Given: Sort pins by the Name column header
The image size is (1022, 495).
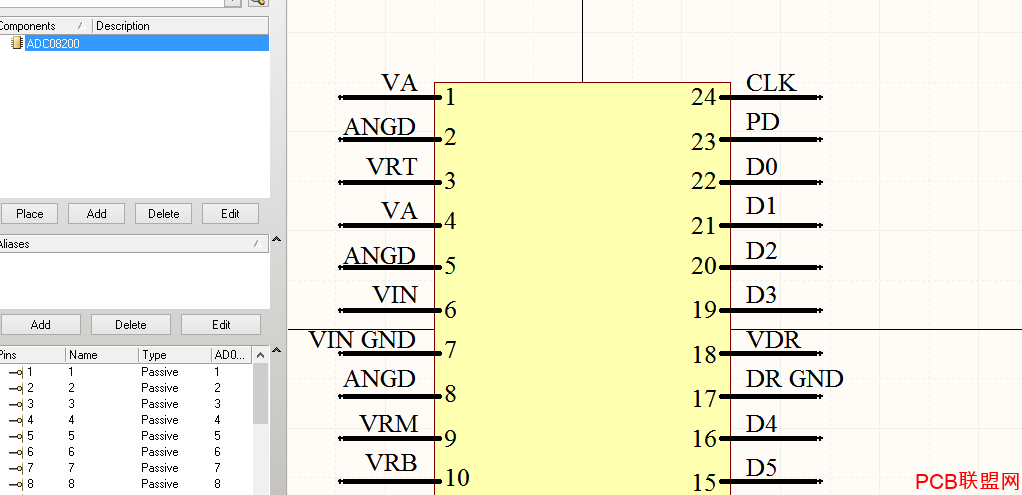Looking at the screenshot, I should pos(102,355).
